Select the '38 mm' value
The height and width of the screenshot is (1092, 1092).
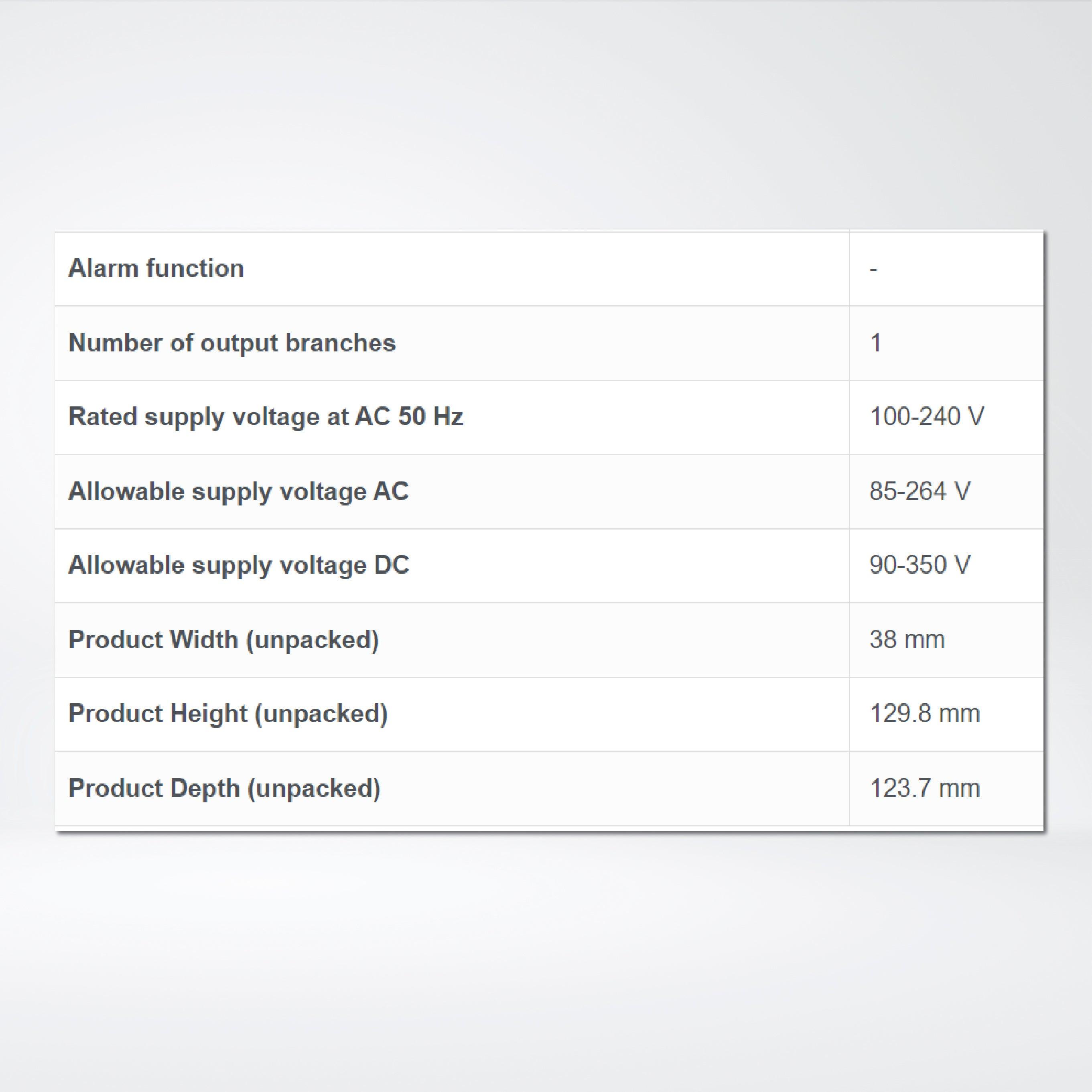pos(907,640)
